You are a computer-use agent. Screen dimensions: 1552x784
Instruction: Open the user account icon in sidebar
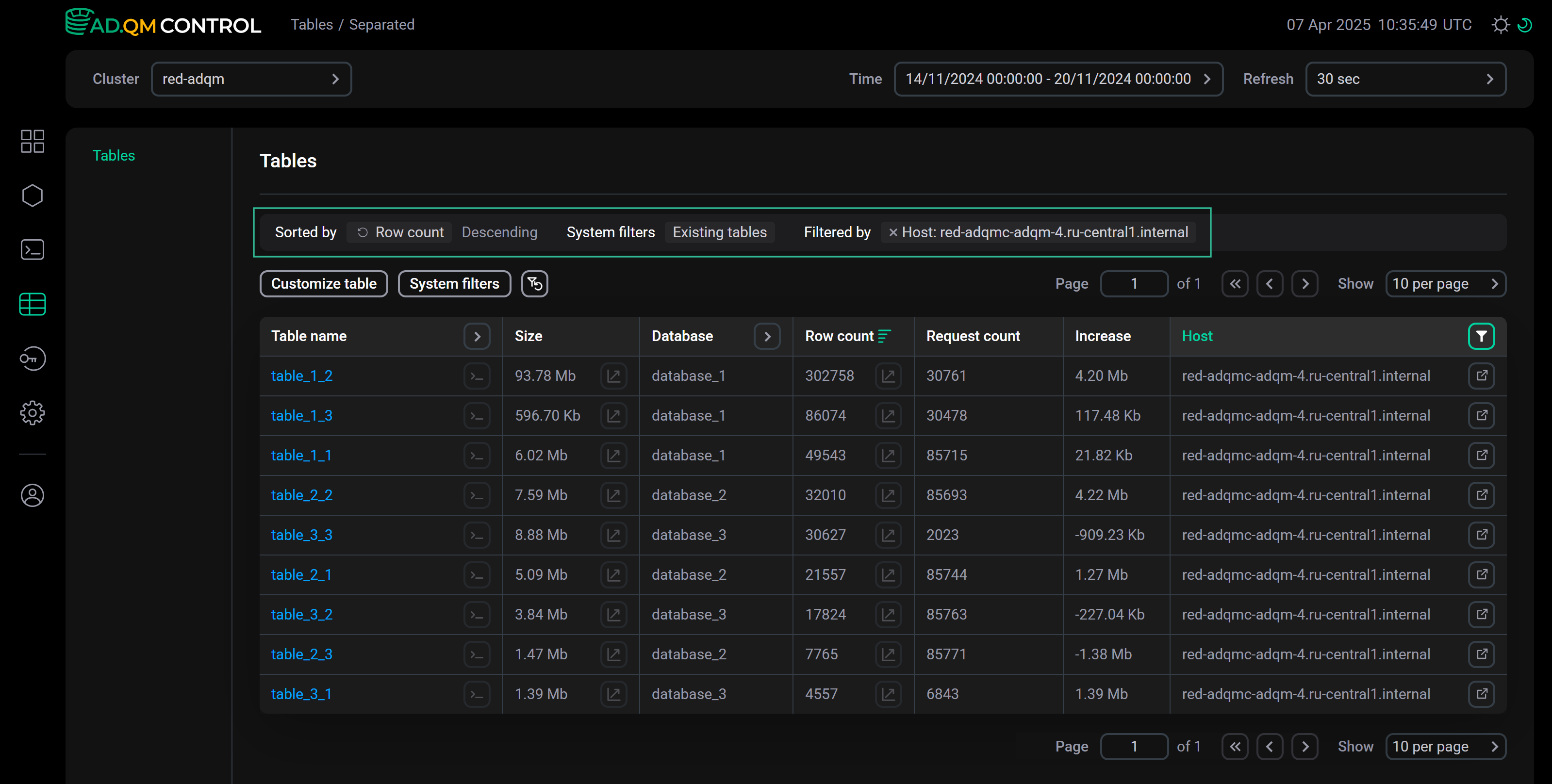pos(32,495)
